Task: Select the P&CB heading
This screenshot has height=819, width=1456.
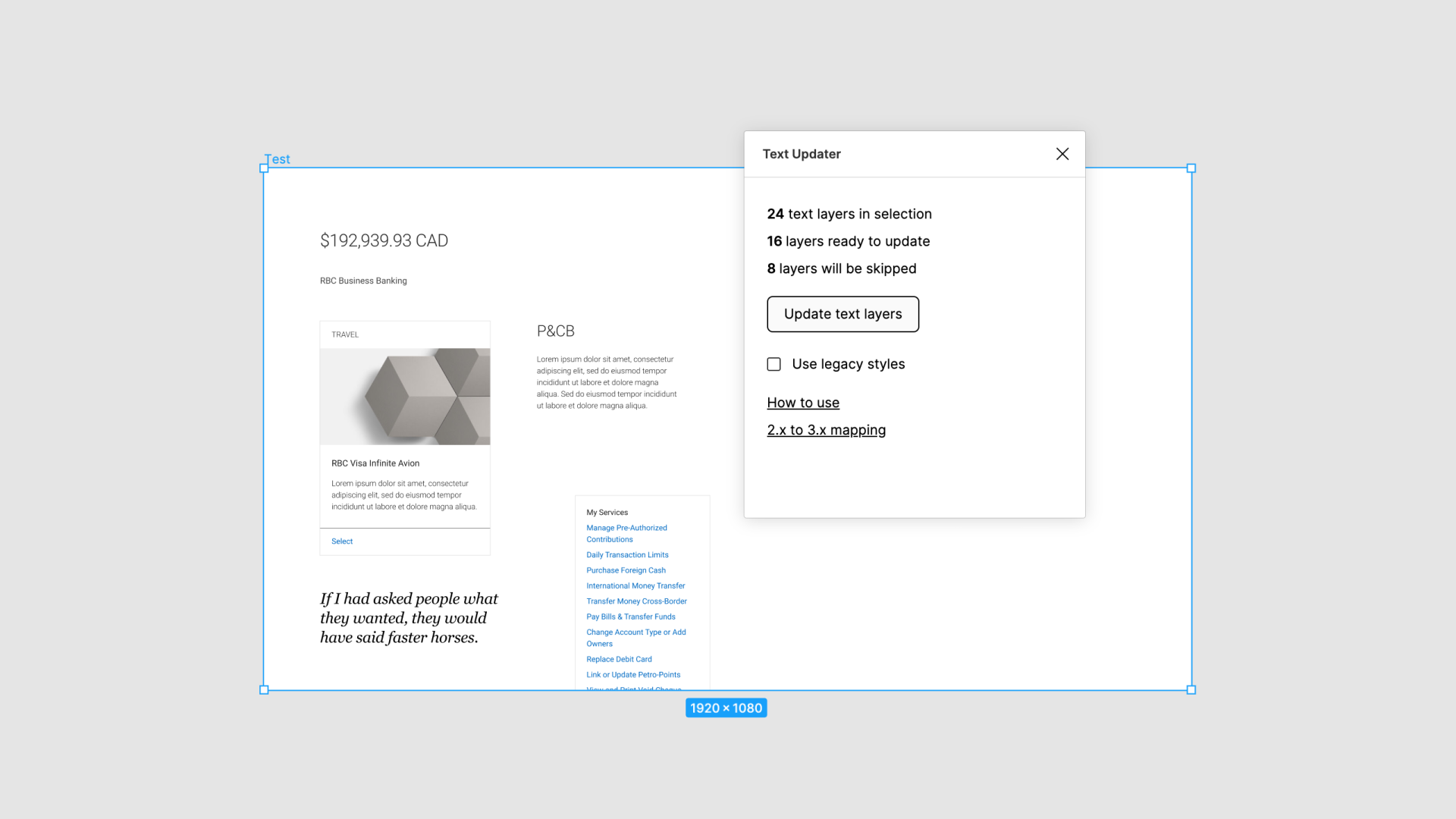Action: click(556, 331)
